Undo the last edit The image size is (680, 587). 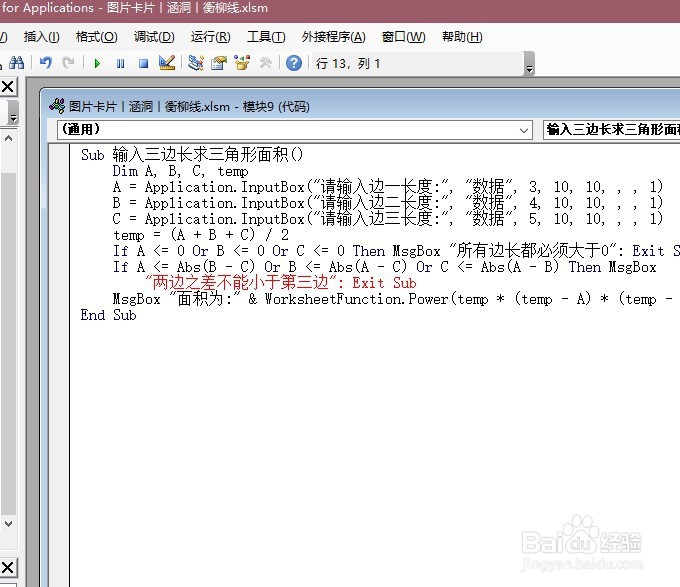(46, 63)
